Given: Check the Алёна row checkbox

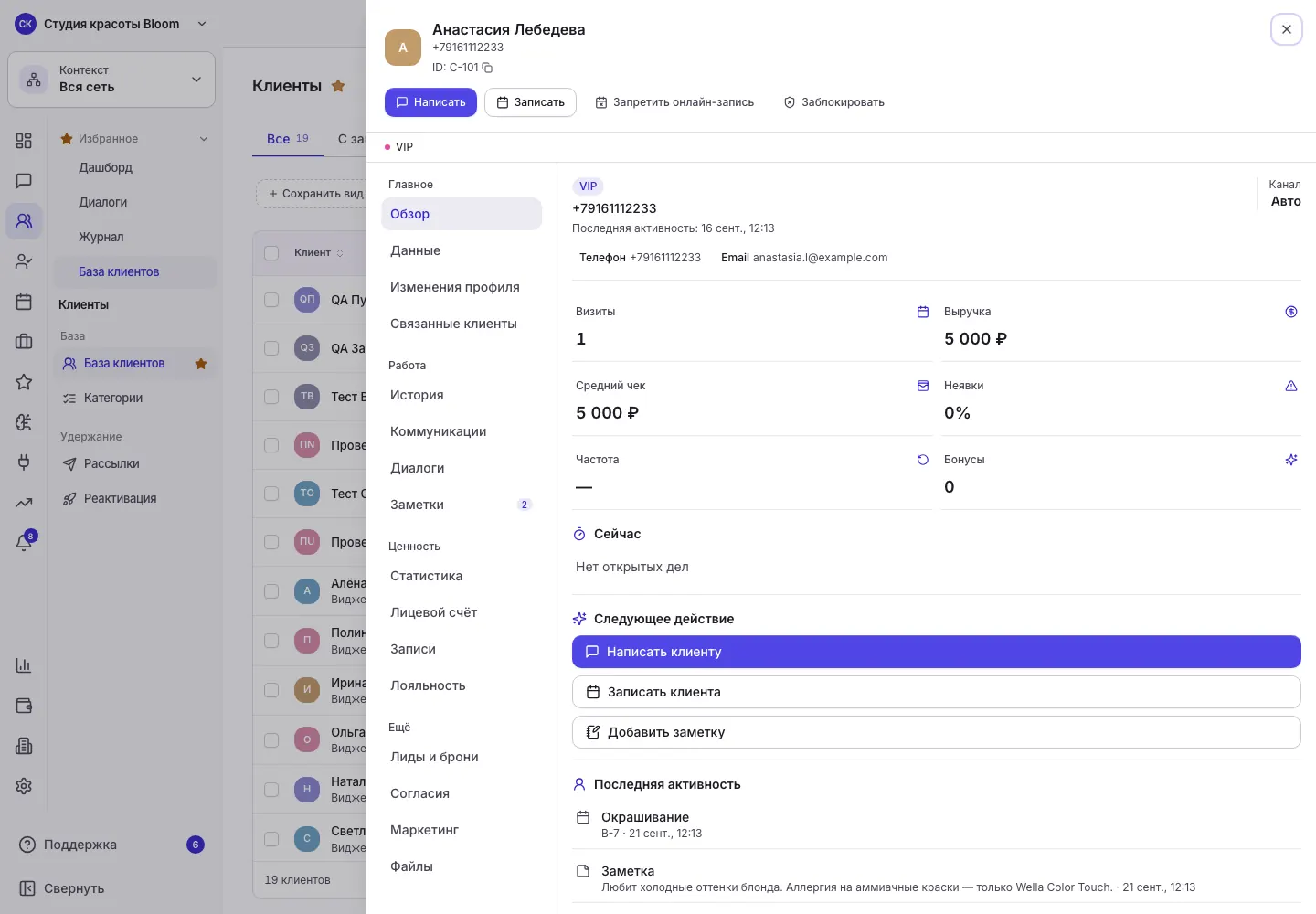Looking at the screenshot, I should [271, 591].
